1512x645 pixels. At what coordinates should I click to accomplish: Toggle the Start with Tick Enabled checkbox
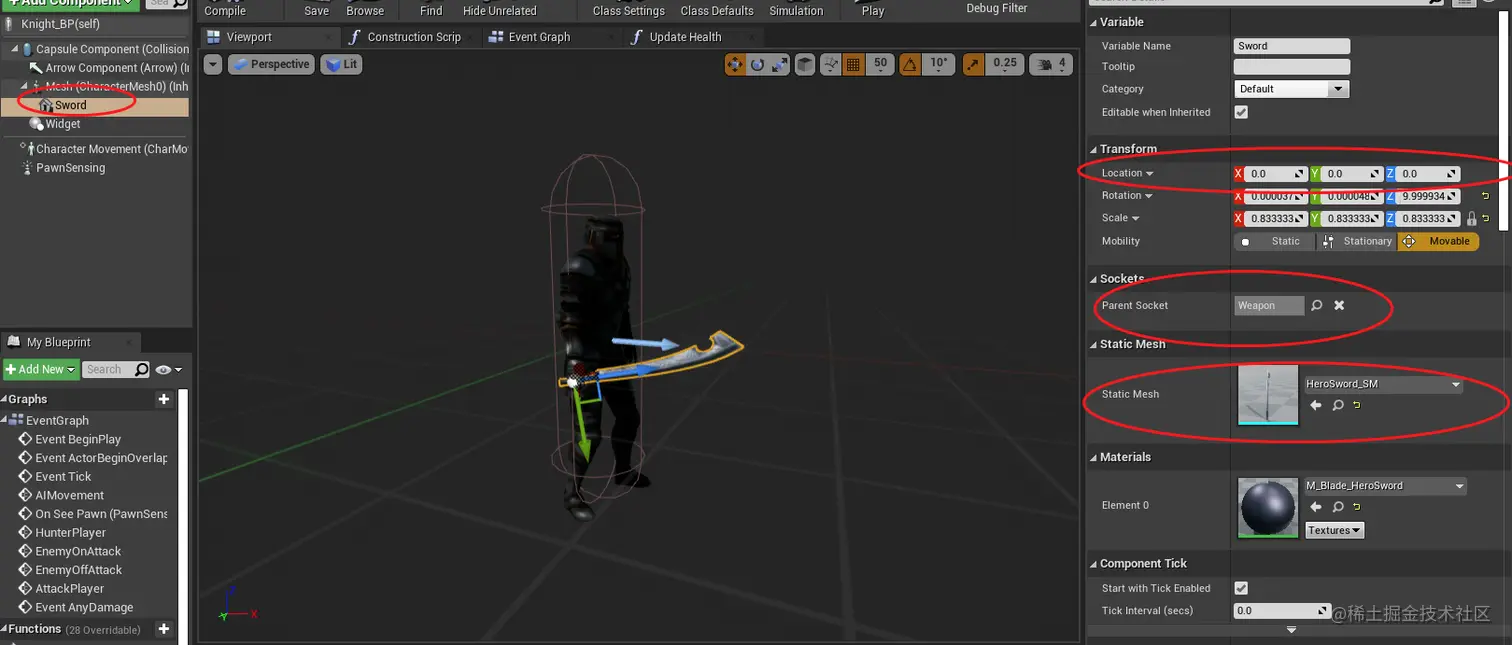(1241, 588)
